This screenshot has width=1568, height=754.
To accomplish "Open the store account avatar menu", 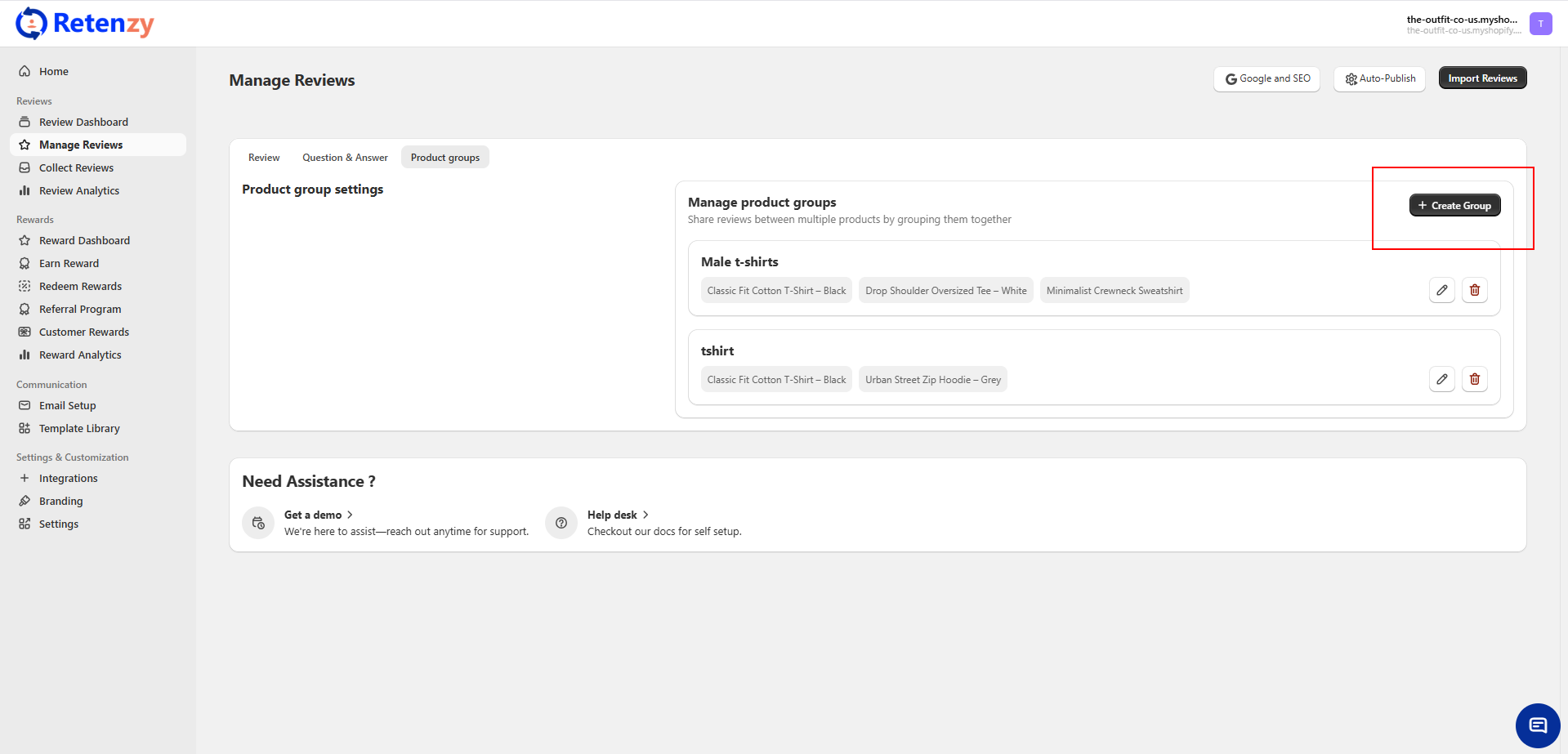I will [x=1540, y=24].
